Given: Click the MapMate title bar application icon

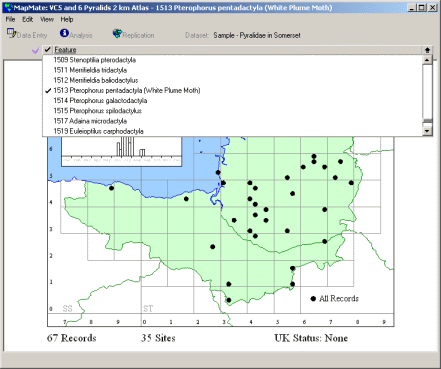Looking at the screenshot, I should (x=8, y=7).
